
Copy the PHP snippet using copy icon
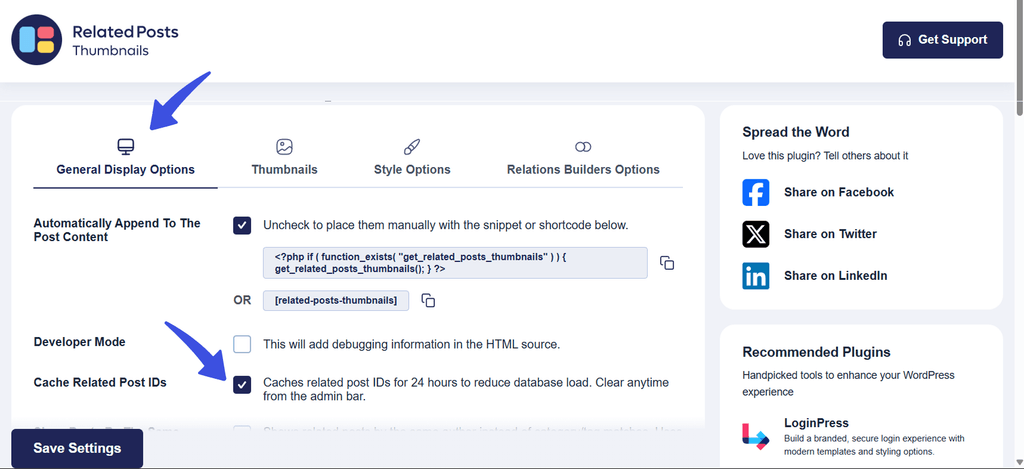[x=667, y=263]
